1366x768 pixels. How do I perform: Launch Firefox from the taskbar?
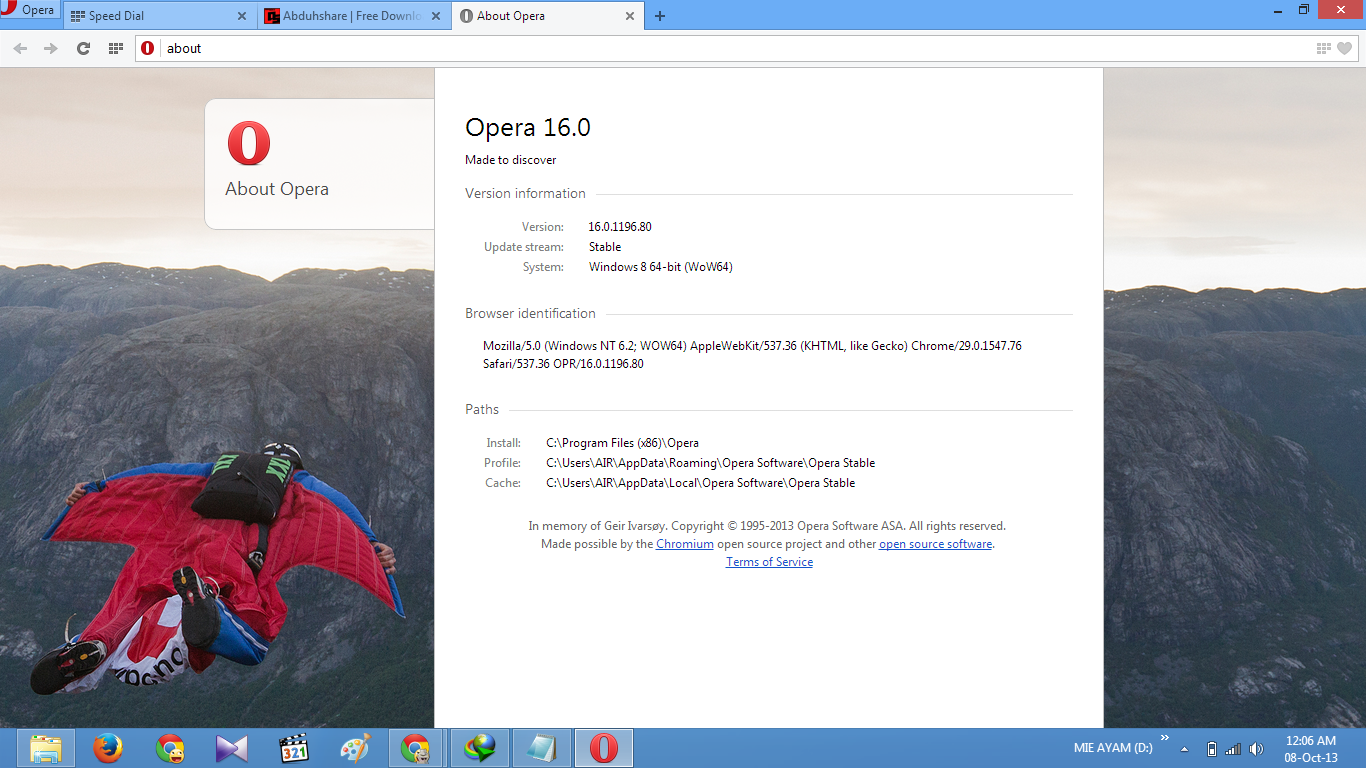click(x=108, y=748)
